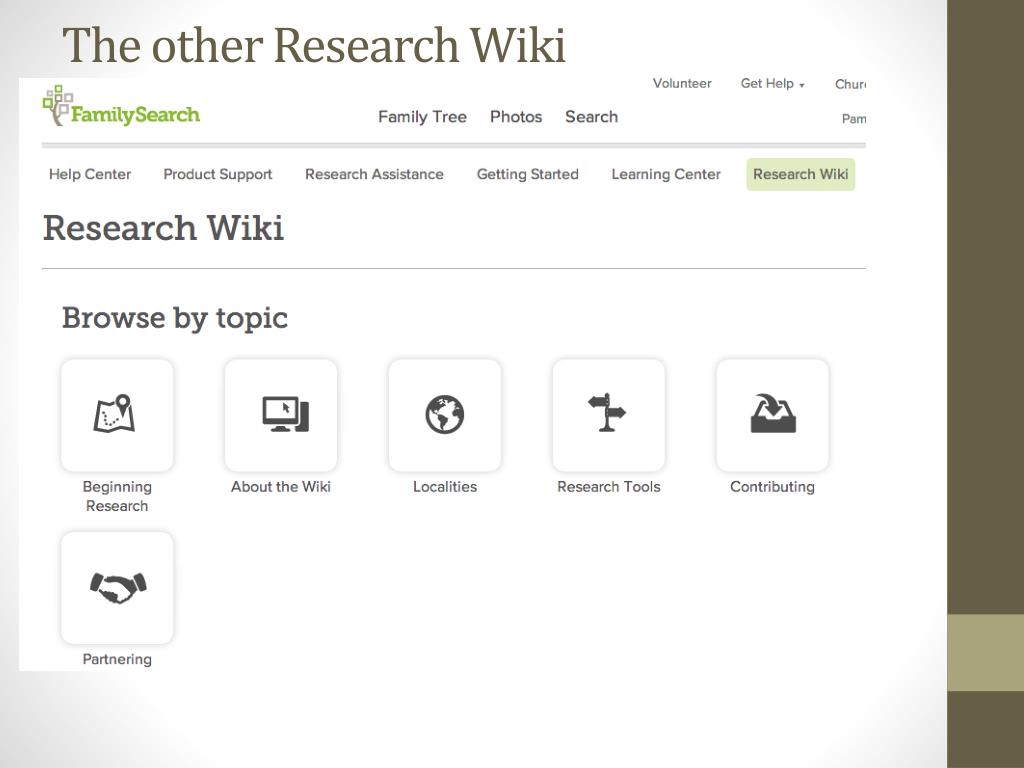Click the Research Tools label
The height and width of the screenshot is (768, 1024).
point(609,487)
